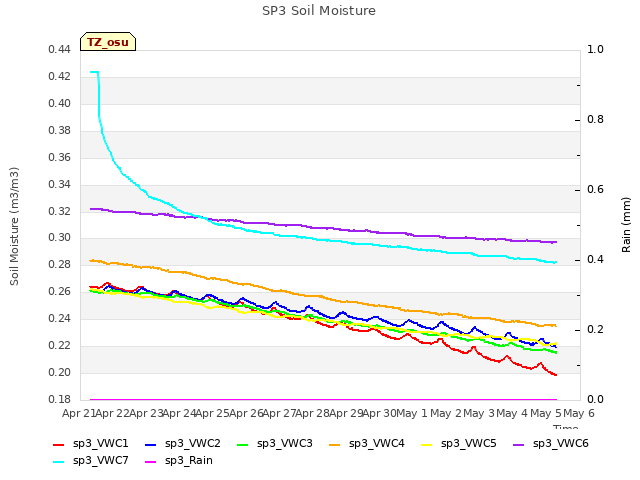Click the sp3_VWC4 legend entry
This screenshot has width=640, height=480.
(367, 444)
